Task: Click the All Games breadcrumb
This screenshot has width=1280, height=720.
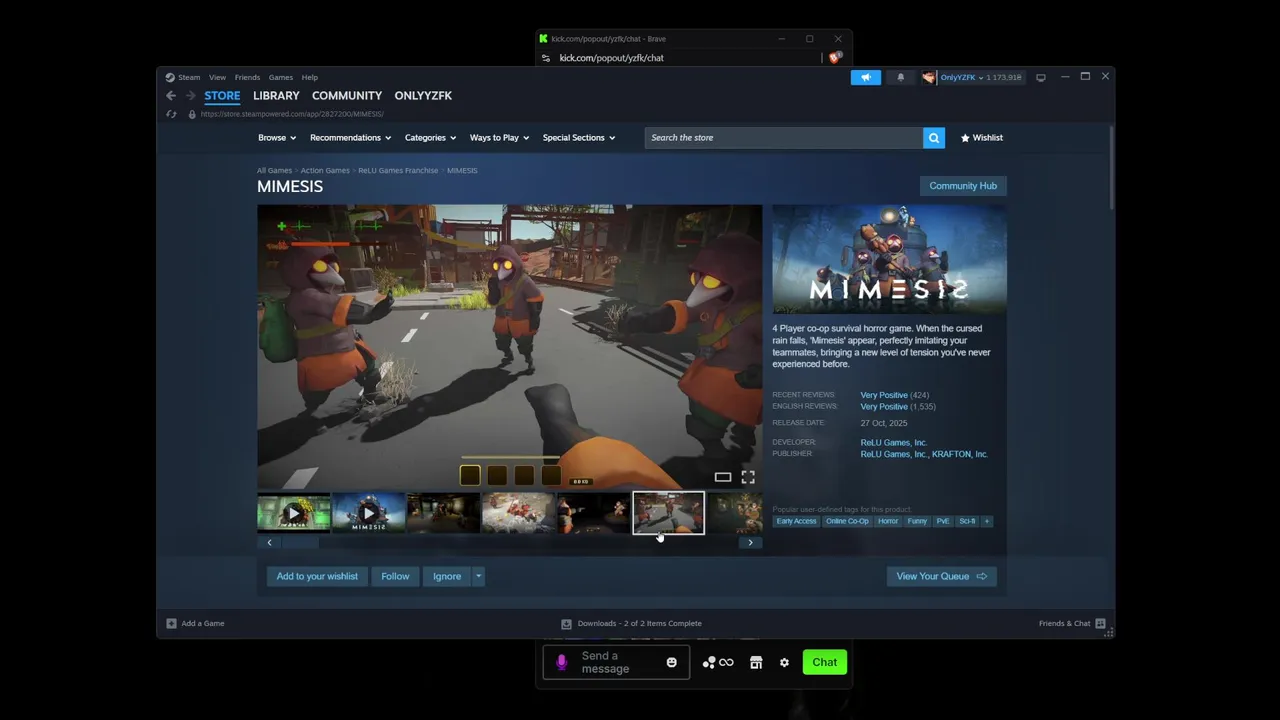Action: [274, 171]
